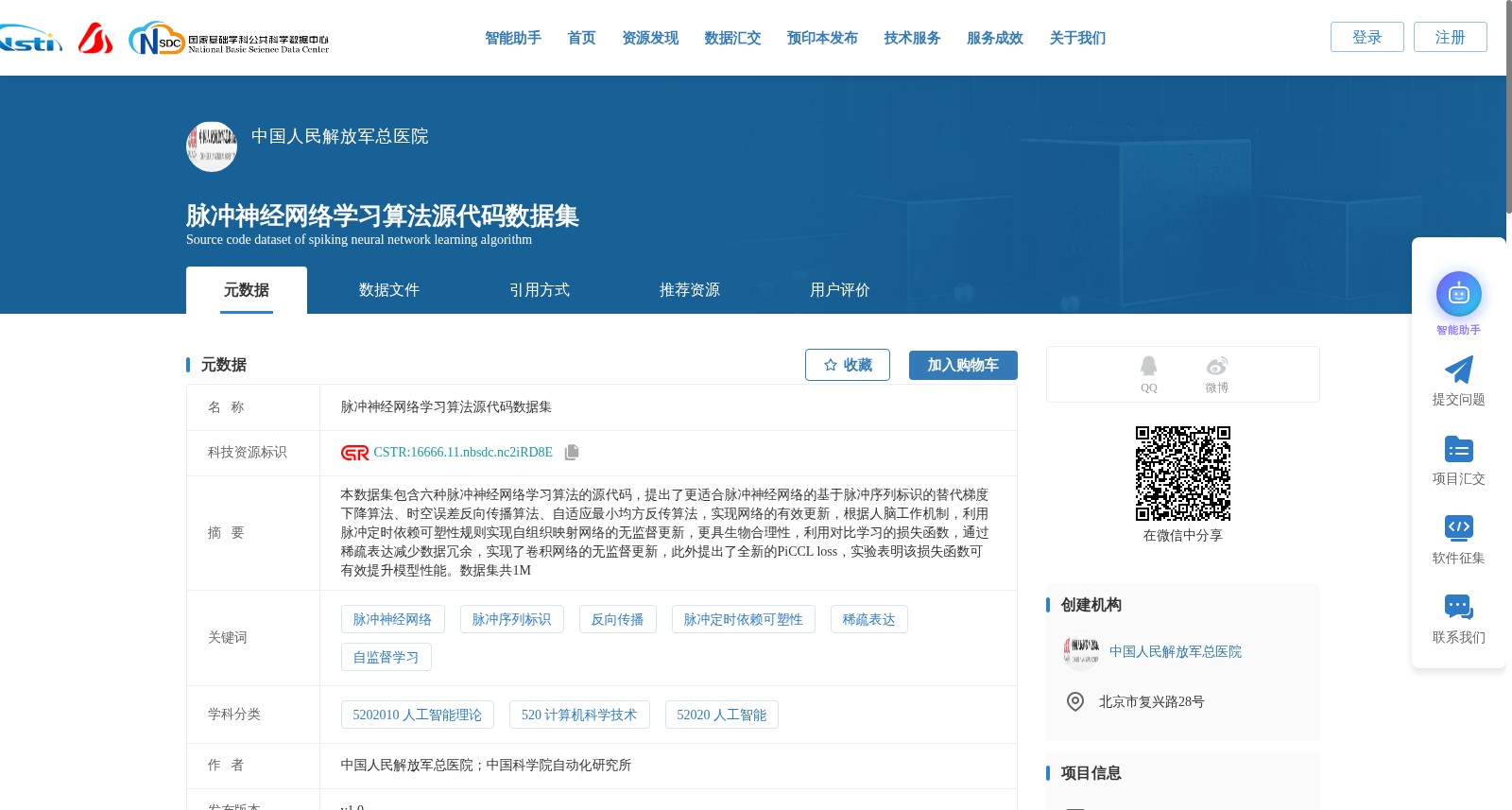Click the WeChat share QR code
This screenshot has width=1512, height=810.
pyautogui.click(x=1182, y=474)
